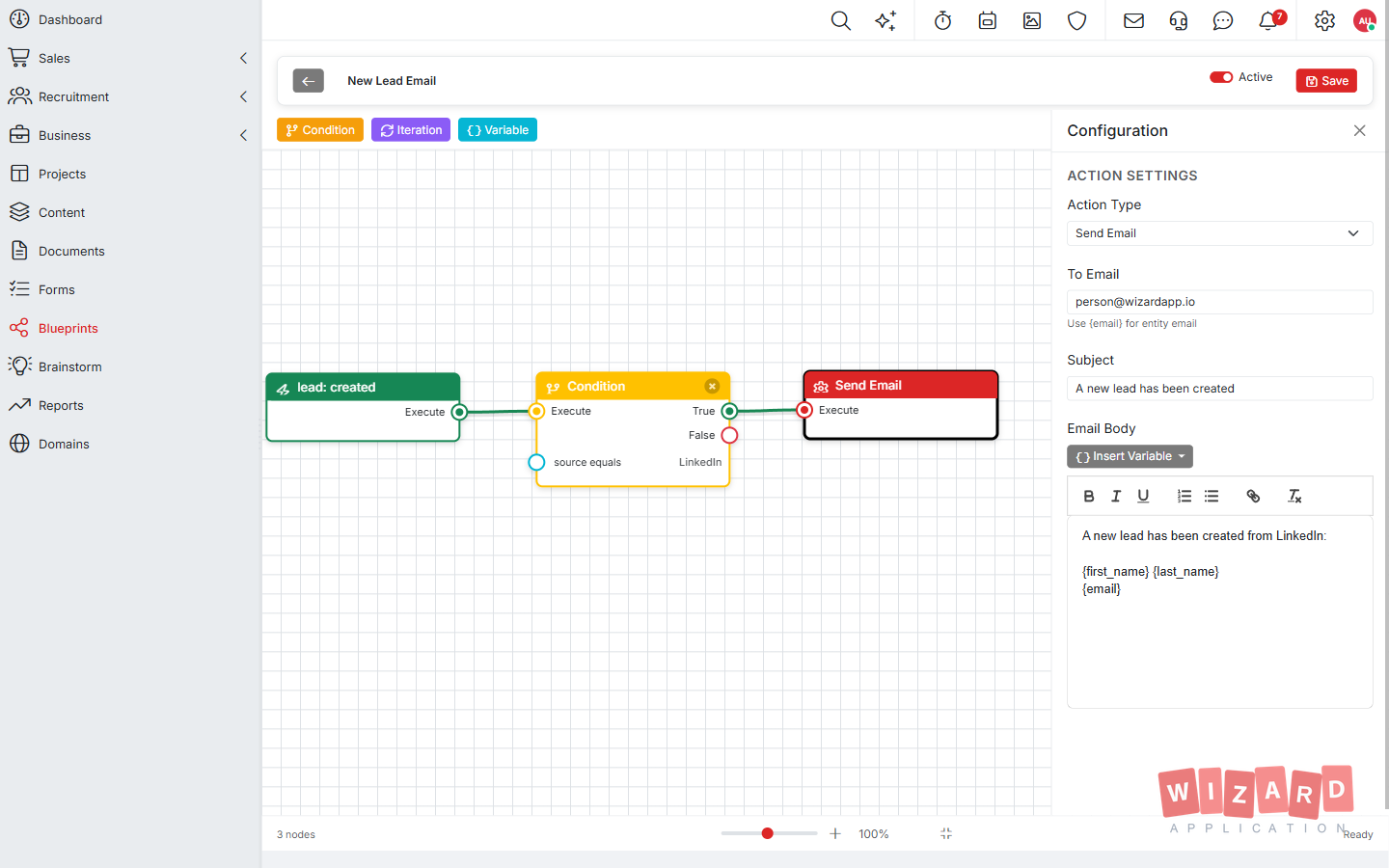Viewport: 1389px width, 868px height.
Task: Click the Condition True output port
Action: (x=729, y=411)
